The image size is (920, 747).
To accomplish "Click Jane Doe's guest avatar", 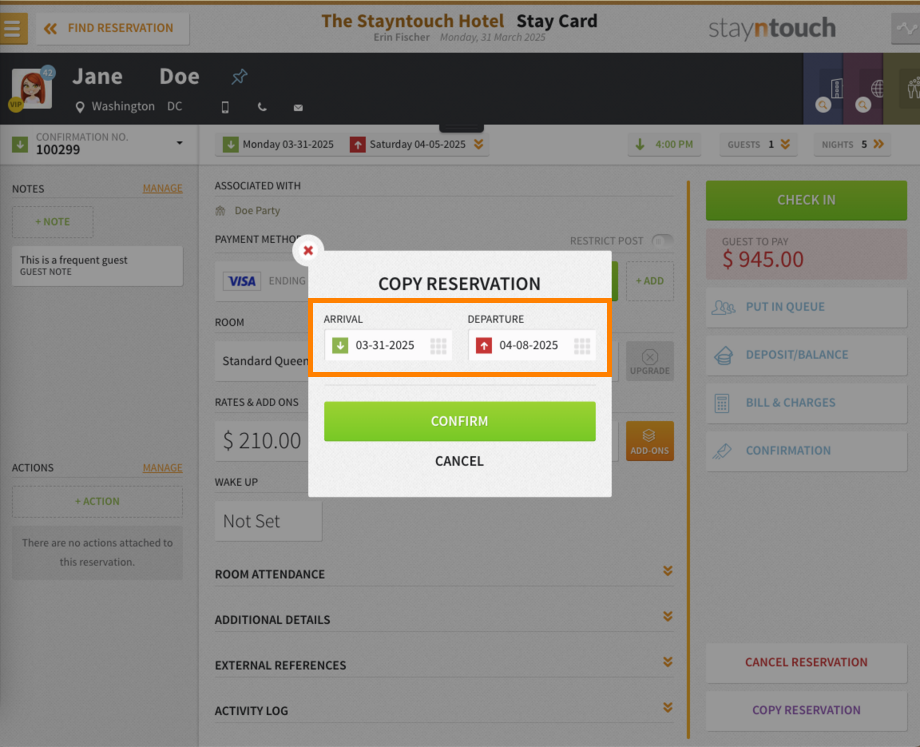I will 32,88.
